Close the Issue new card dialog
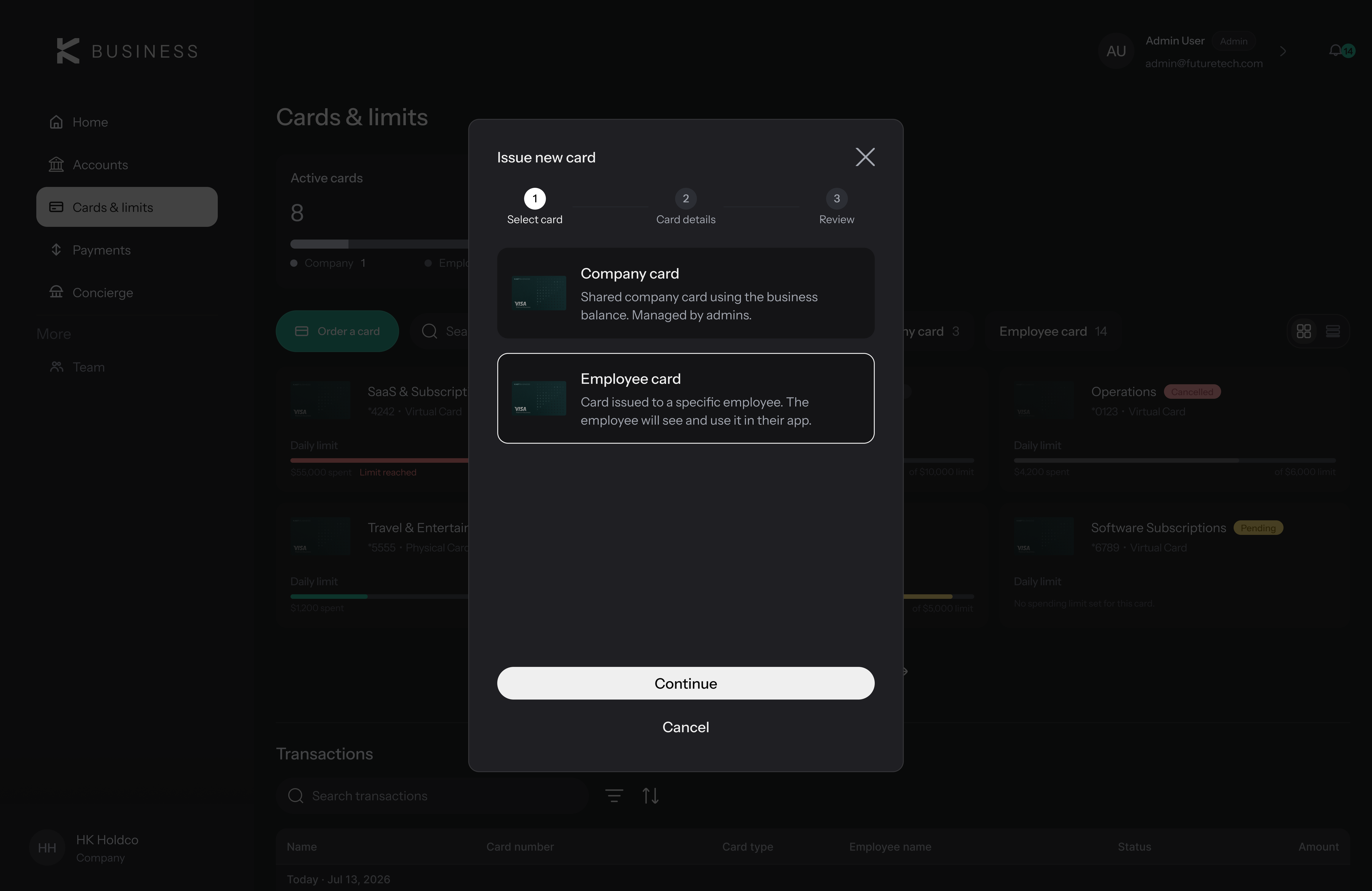This screenshot has width=1372, height=891. (865, 157)
